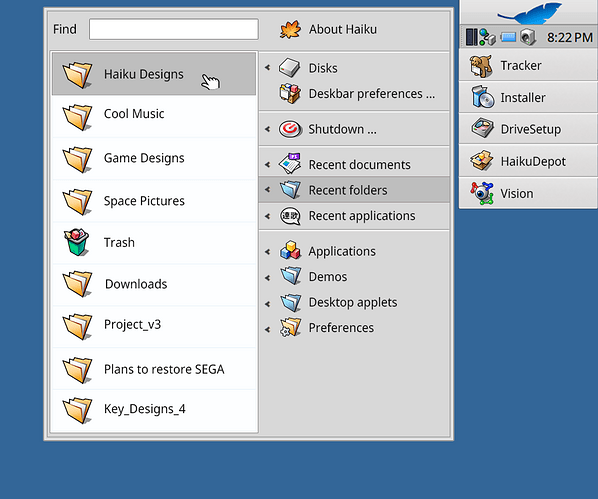This screenshot has width=598, height=499.
Task: Expand the Preferences submenu arrow
Action: tap(267, 329)
